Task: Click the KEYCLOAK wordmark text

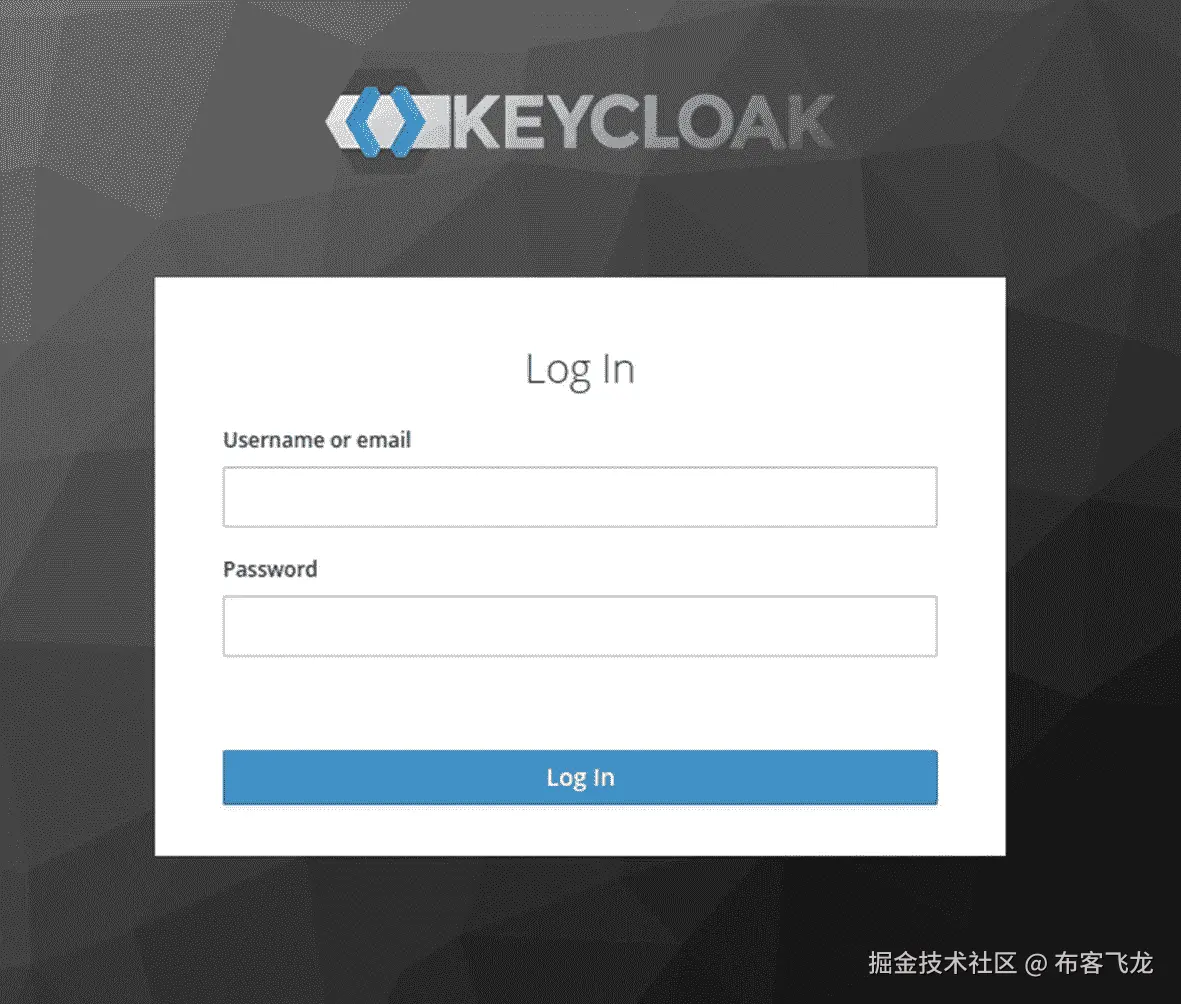Action: point(642,121)
